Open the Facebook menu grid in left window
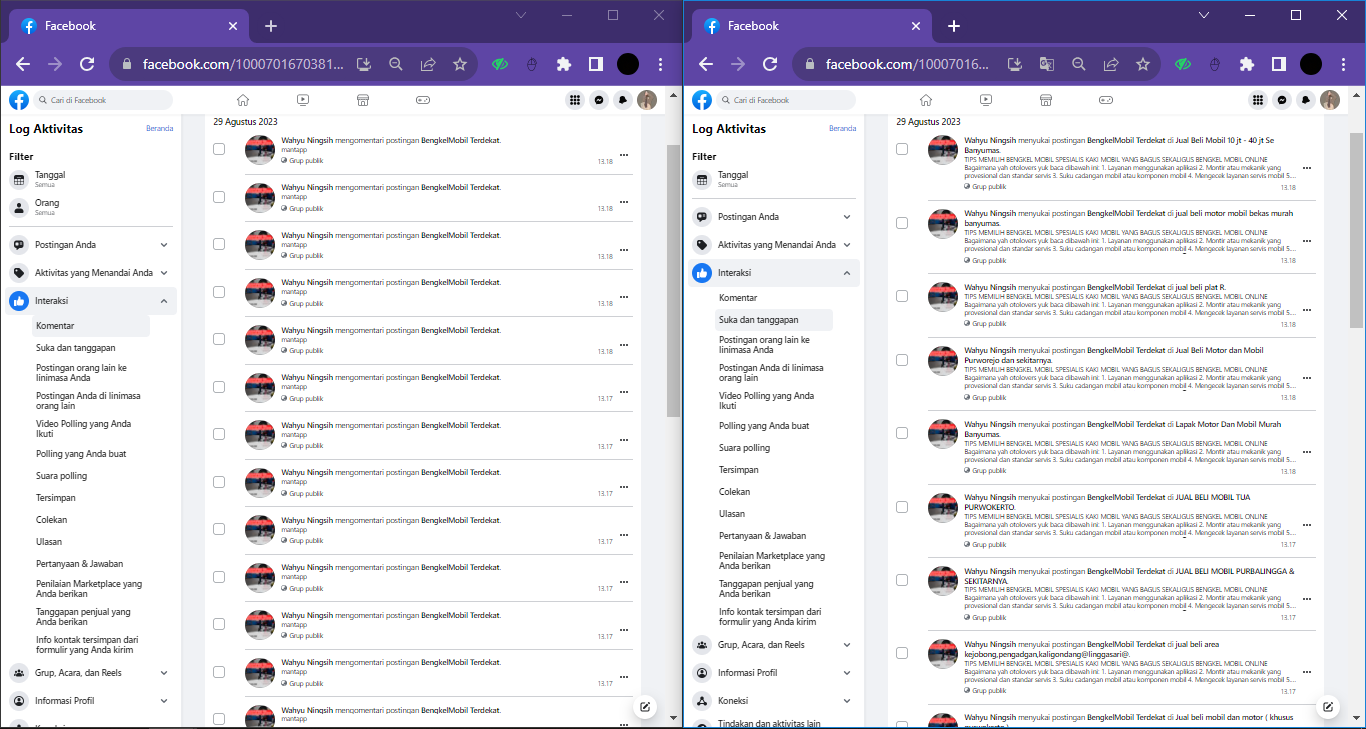Image resolution: width=1366 pixels, height=729 pixels. pyautogui.click(x=575, y=100)
